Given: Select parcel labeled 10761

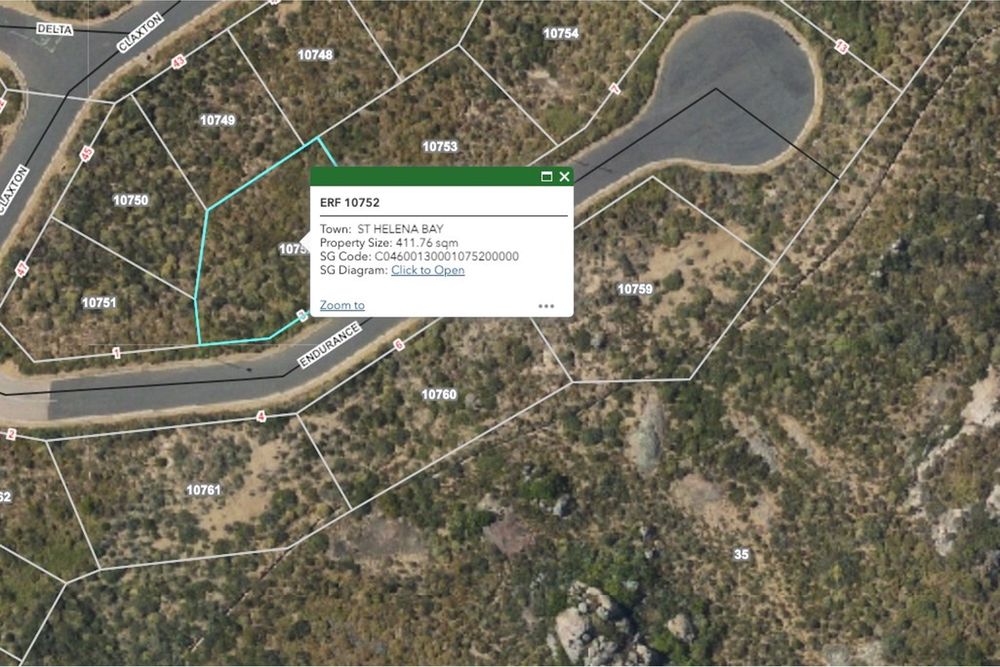Looking at the screenshot, I should [203, 490].
